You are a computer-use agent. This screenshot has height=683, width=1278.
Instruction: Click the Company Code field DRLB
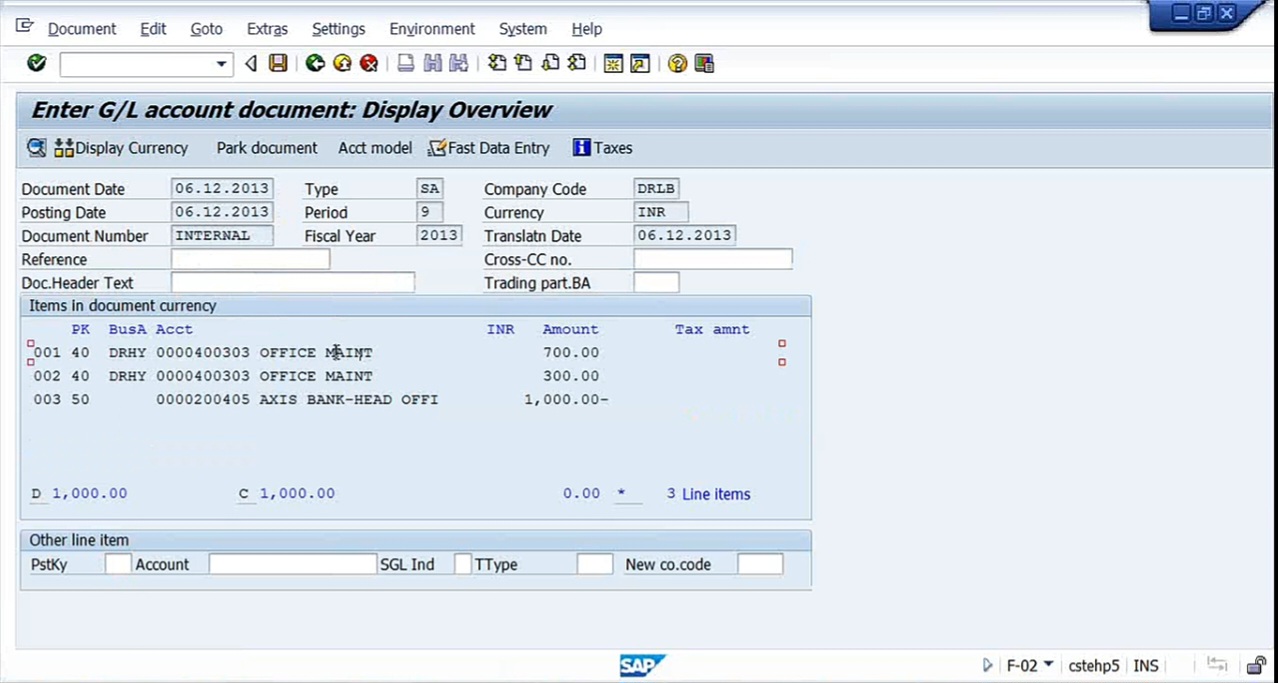tap(656, 188)
